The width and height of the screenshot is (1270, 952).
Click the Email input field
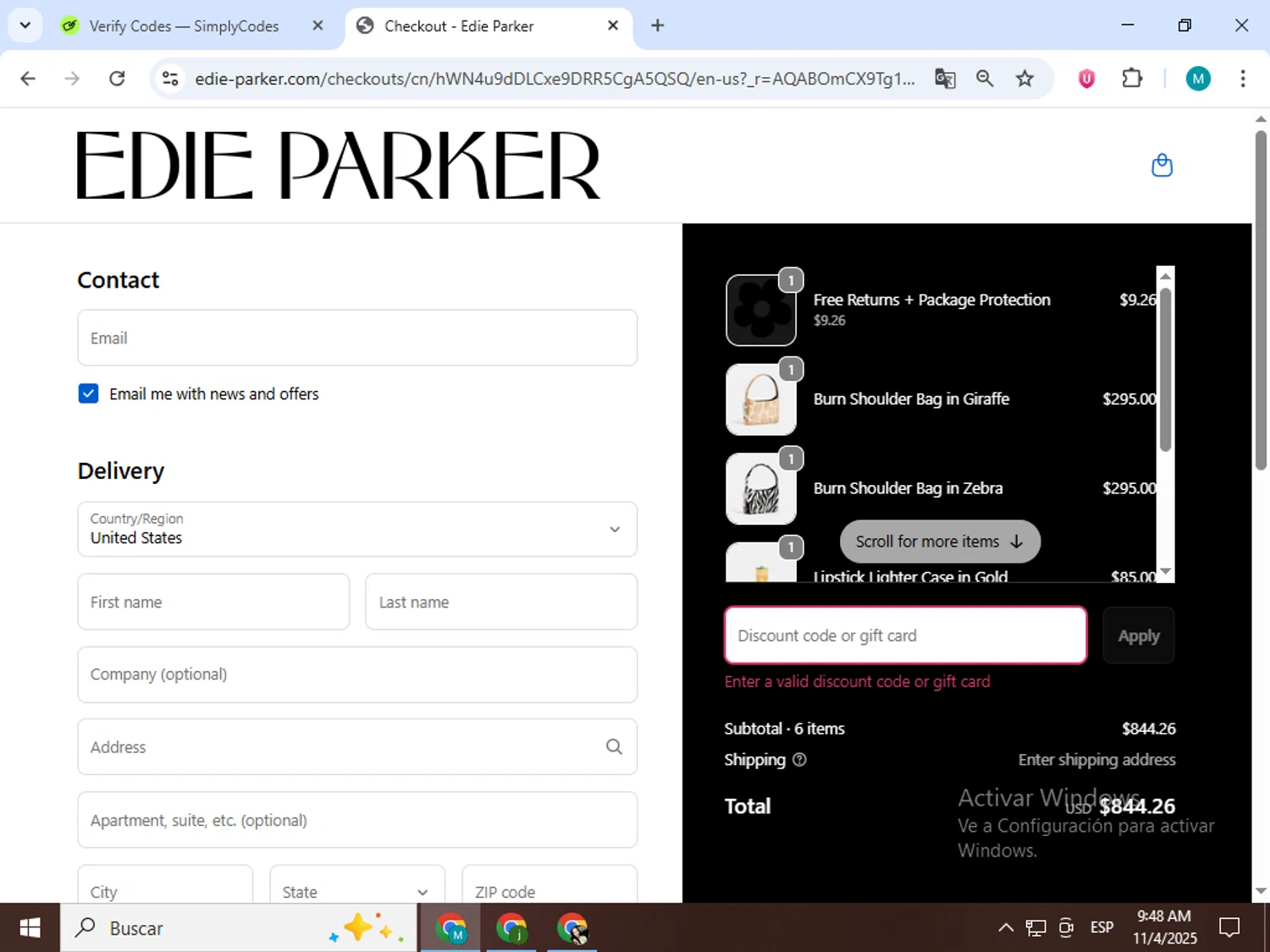pyautogui.click(x=357, y=338)
